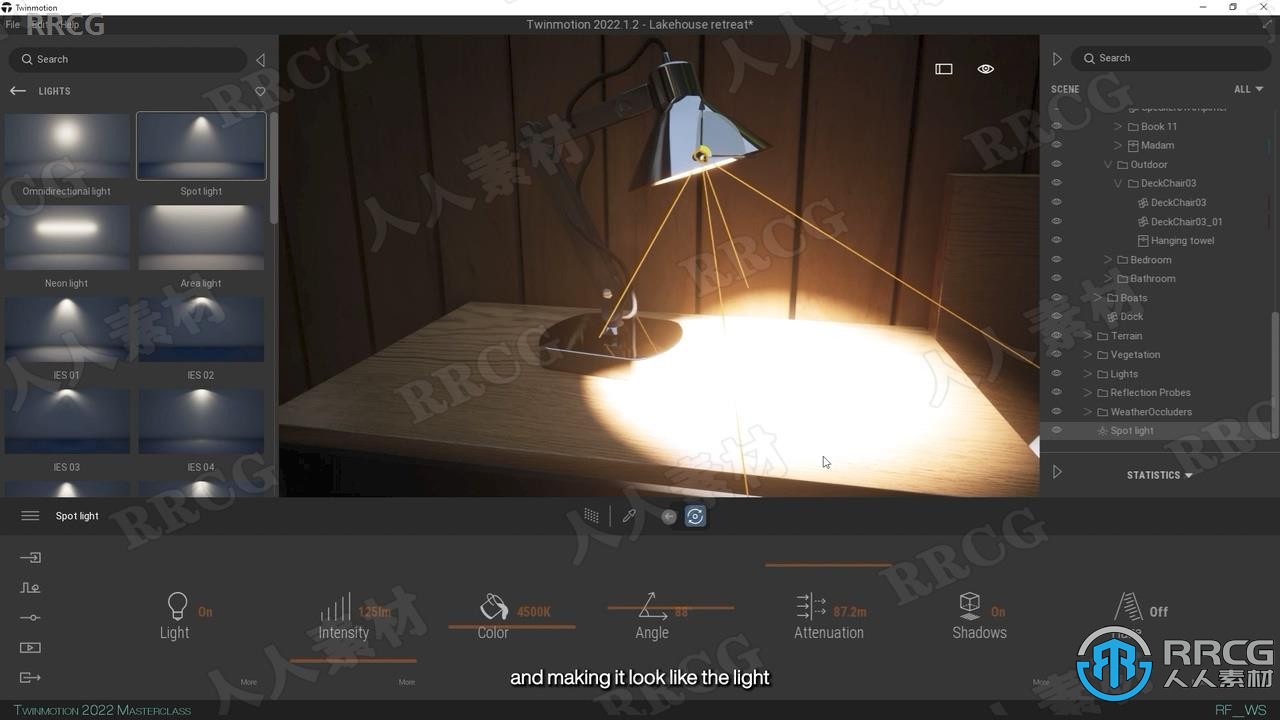
Task: Pick the IES 03 light profile
Action: 67,422
